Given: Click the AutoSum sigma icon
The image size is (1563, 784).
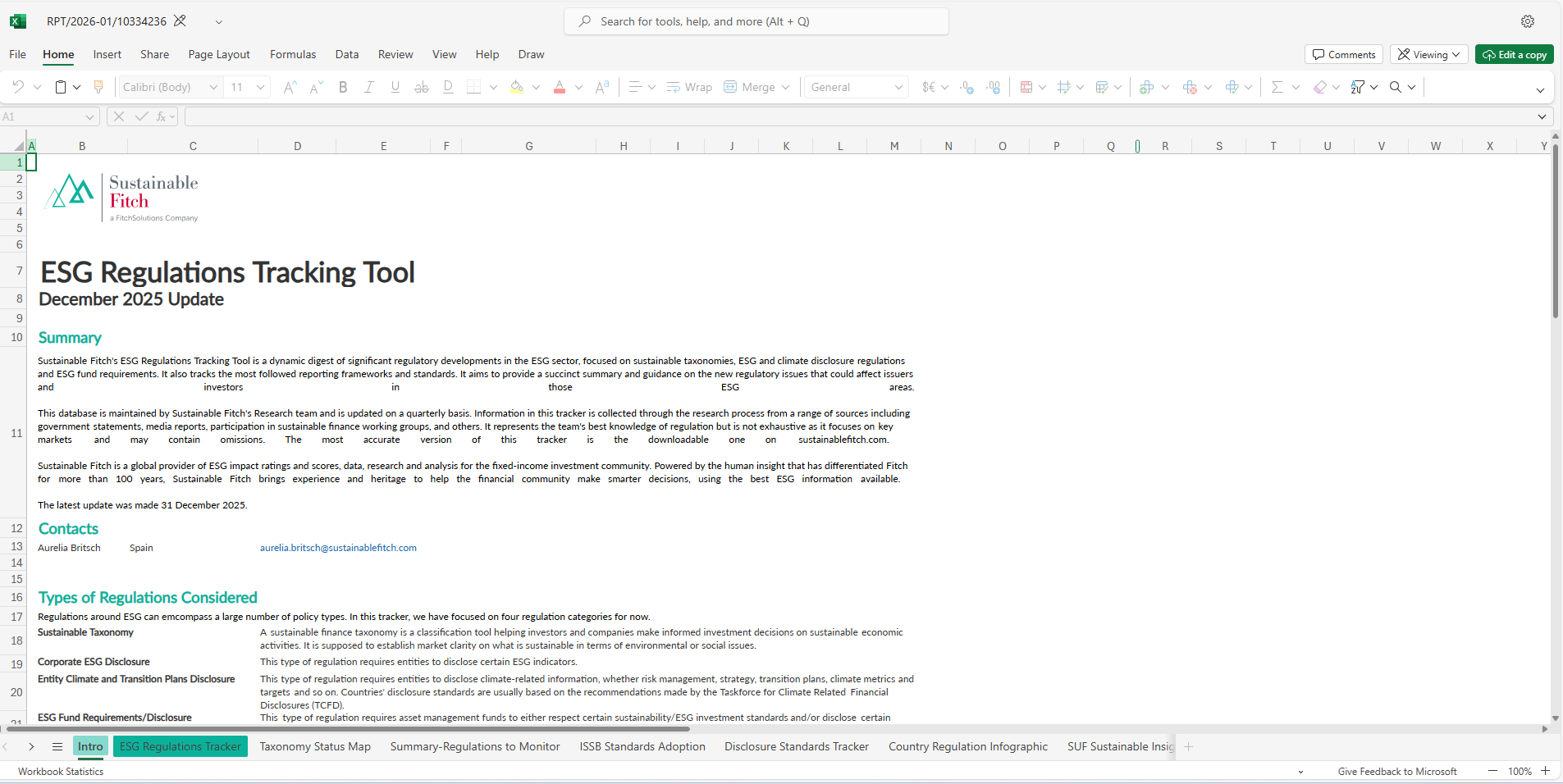Looking at the screenshot, I should coord(1277,87).
